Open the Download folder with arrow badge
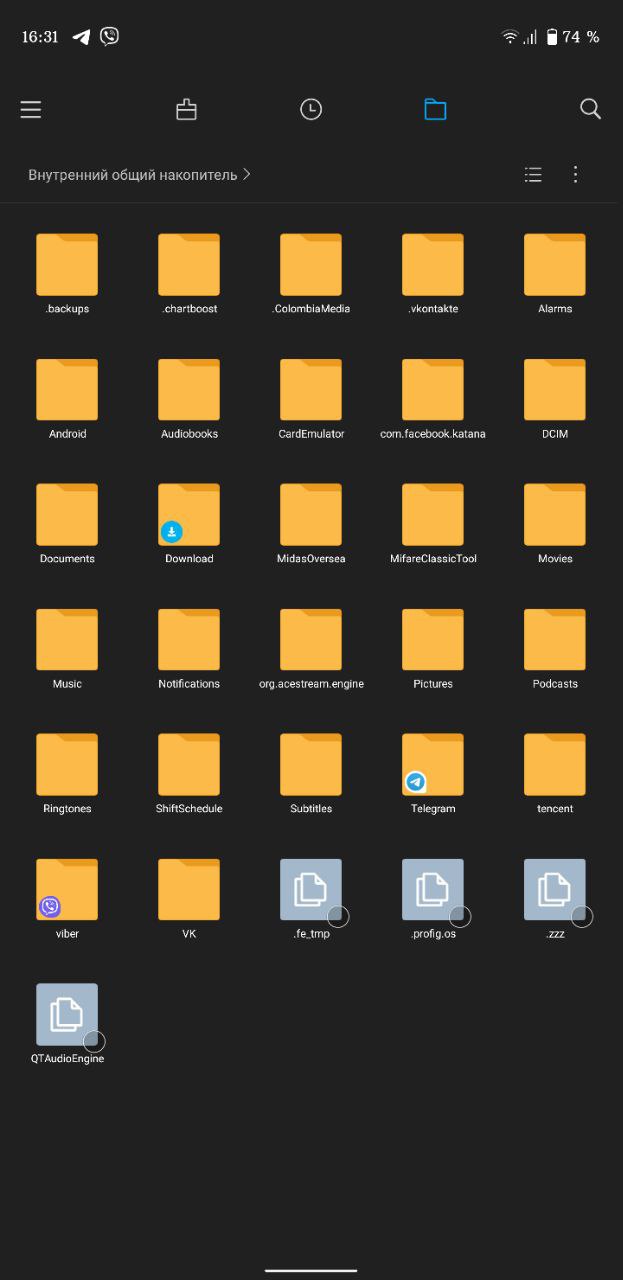 [189, 515]
